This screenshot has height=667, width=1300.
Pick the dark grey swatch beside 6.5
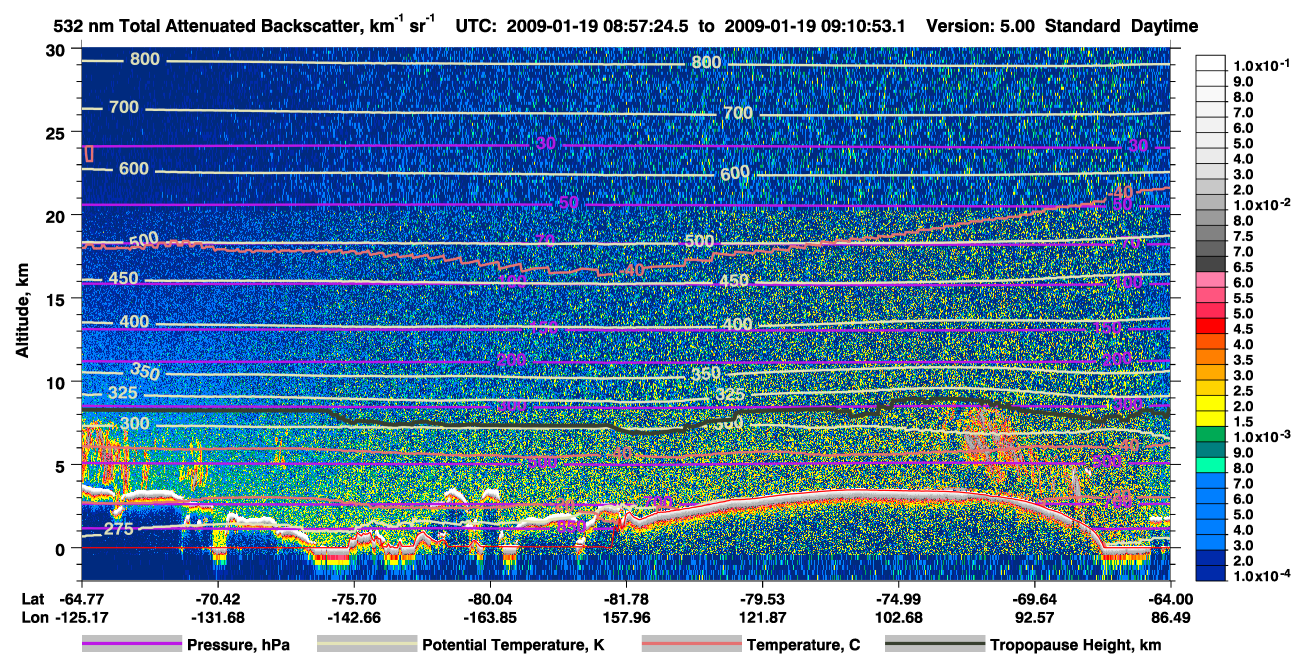1212,265
